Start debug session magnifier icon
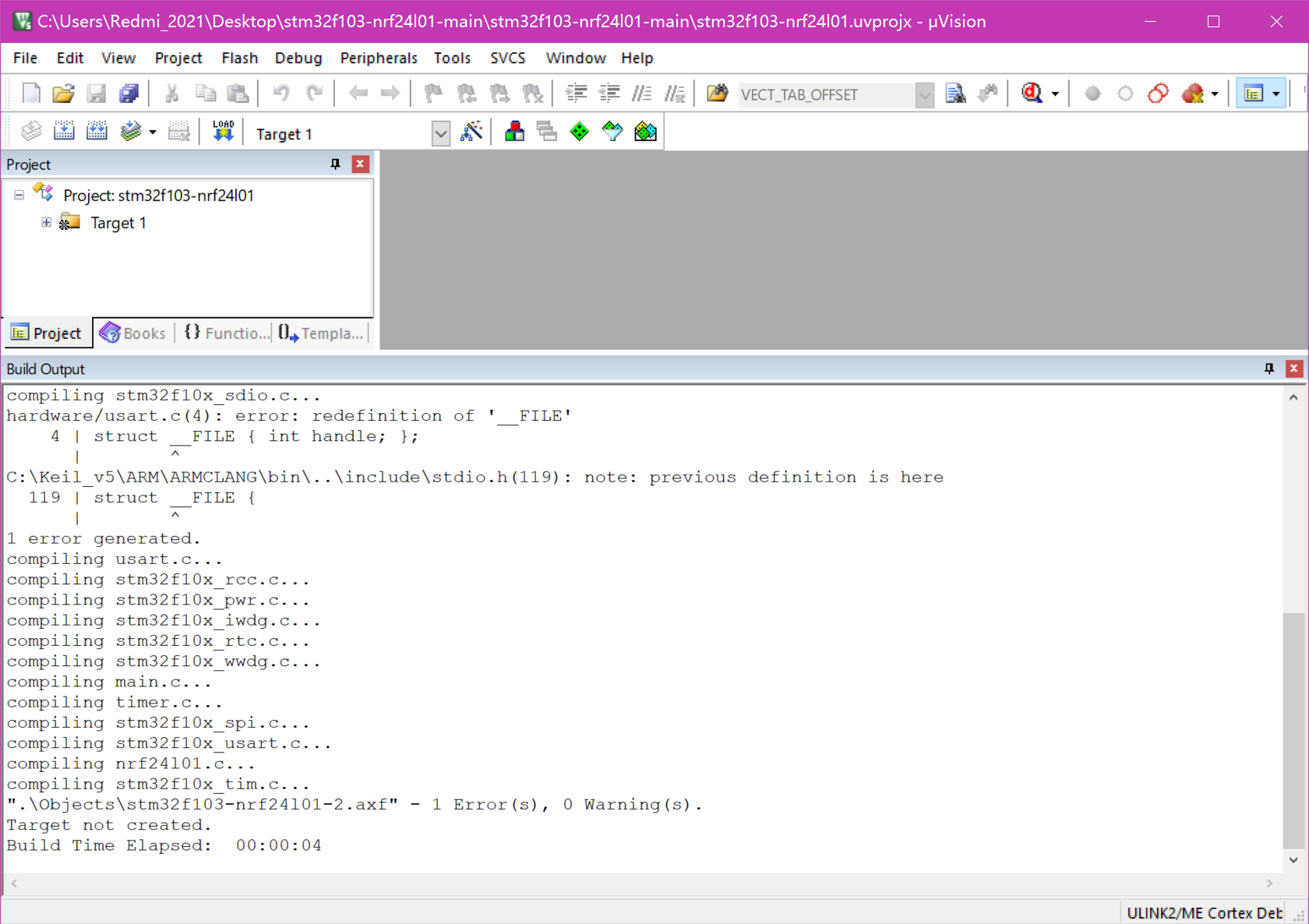This screenshot has height=924, width=1309. coord(1032,93)
